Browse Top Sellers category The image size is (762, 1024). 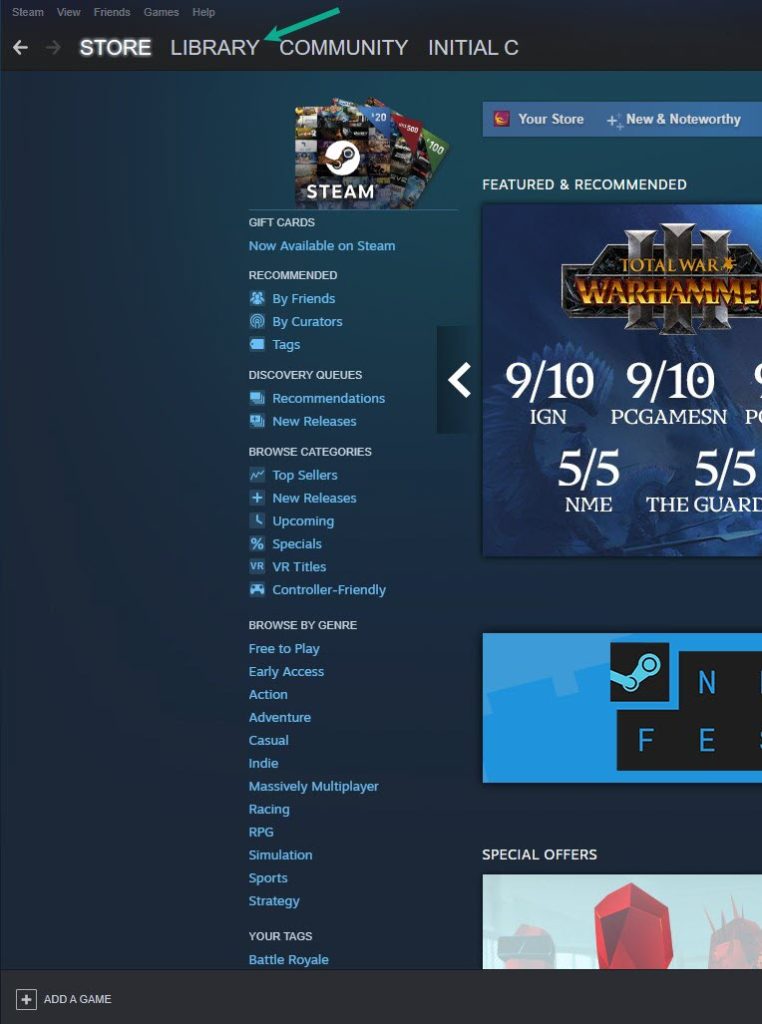(x=305, y=475)
